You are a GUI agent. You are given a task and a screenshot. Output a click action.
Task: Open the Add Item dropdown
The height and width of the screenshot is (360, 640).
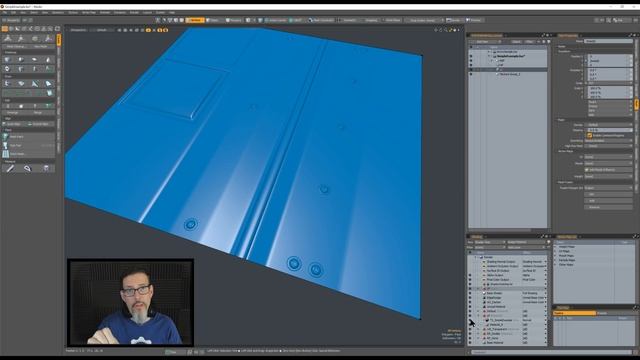click(x=485, y=42)
